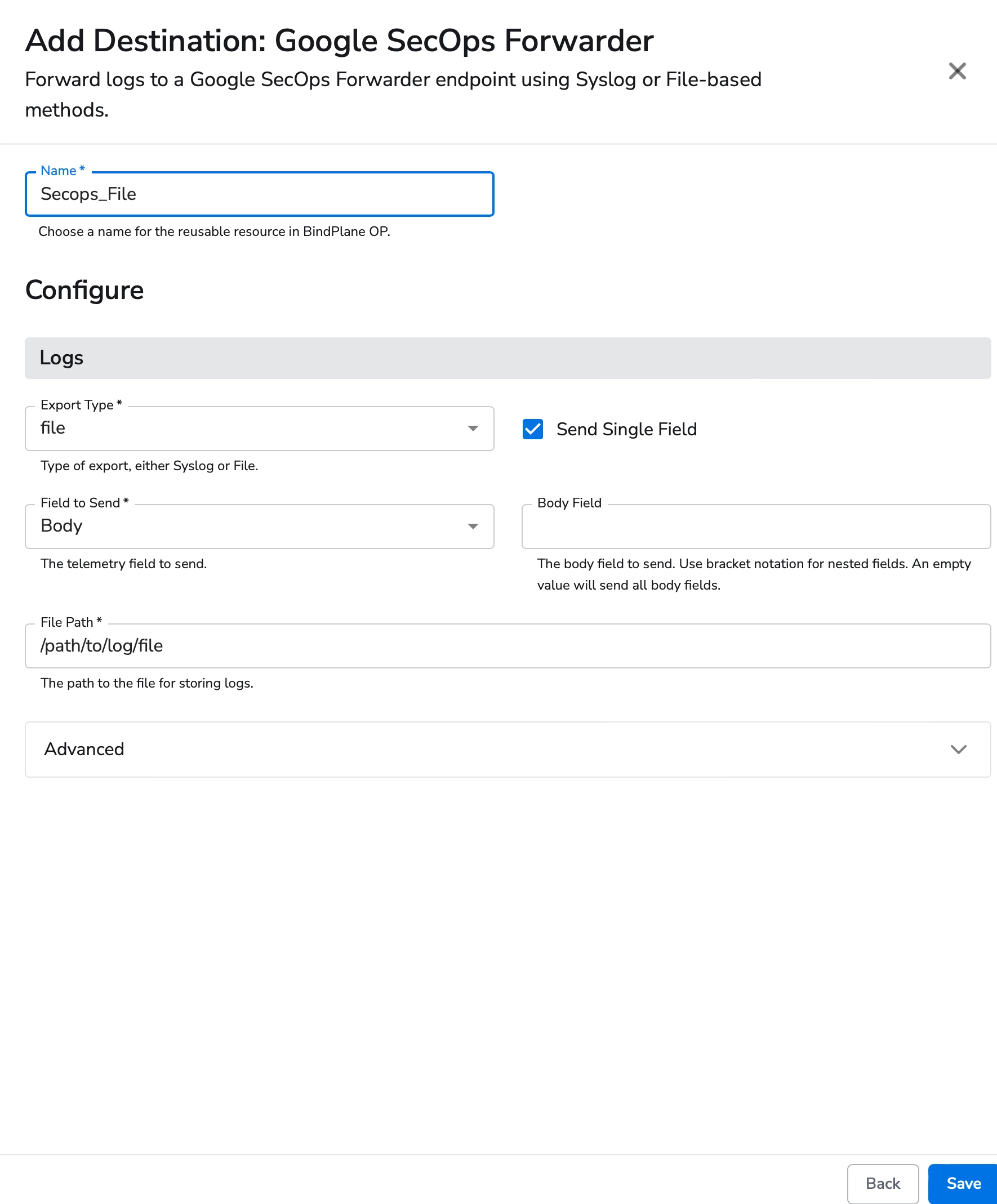The height and width of the screenshot is (1204, 997).
Task: Click the Advanced section chevron icon
Action: pyautogui.click(x=959, y=750)
